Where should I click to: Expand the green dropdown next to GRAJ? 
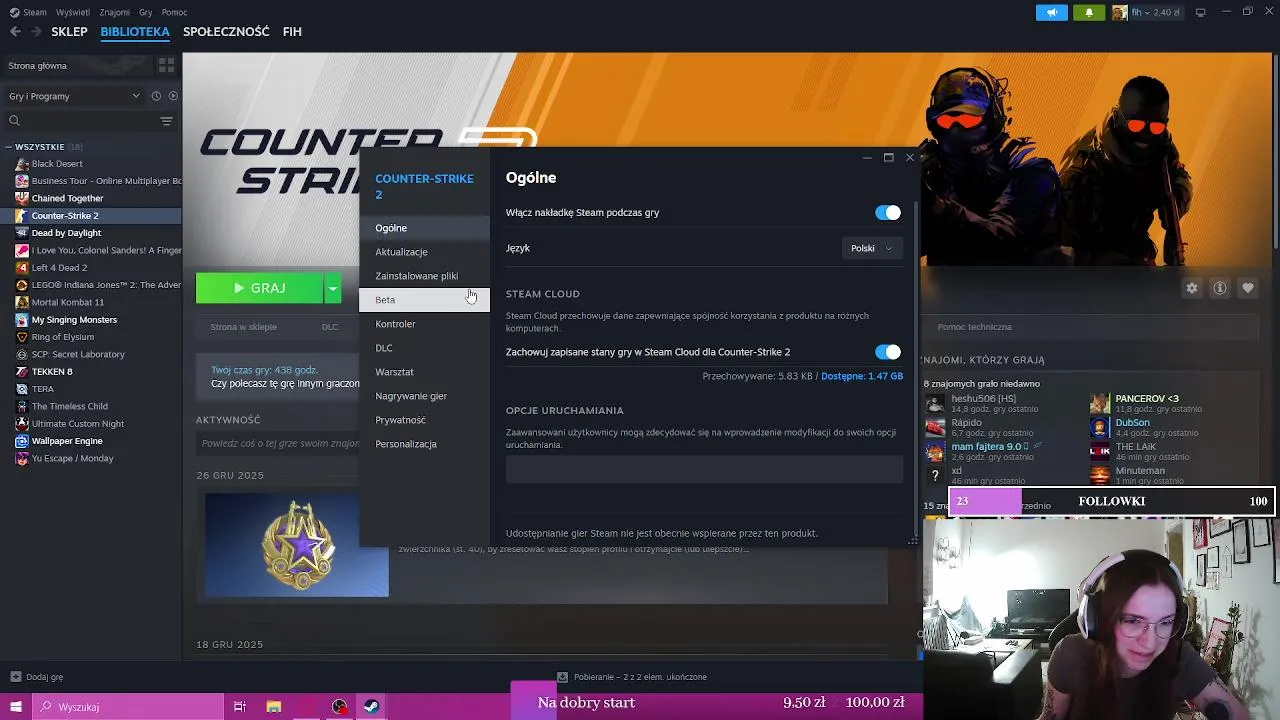[x=333, y=288]
